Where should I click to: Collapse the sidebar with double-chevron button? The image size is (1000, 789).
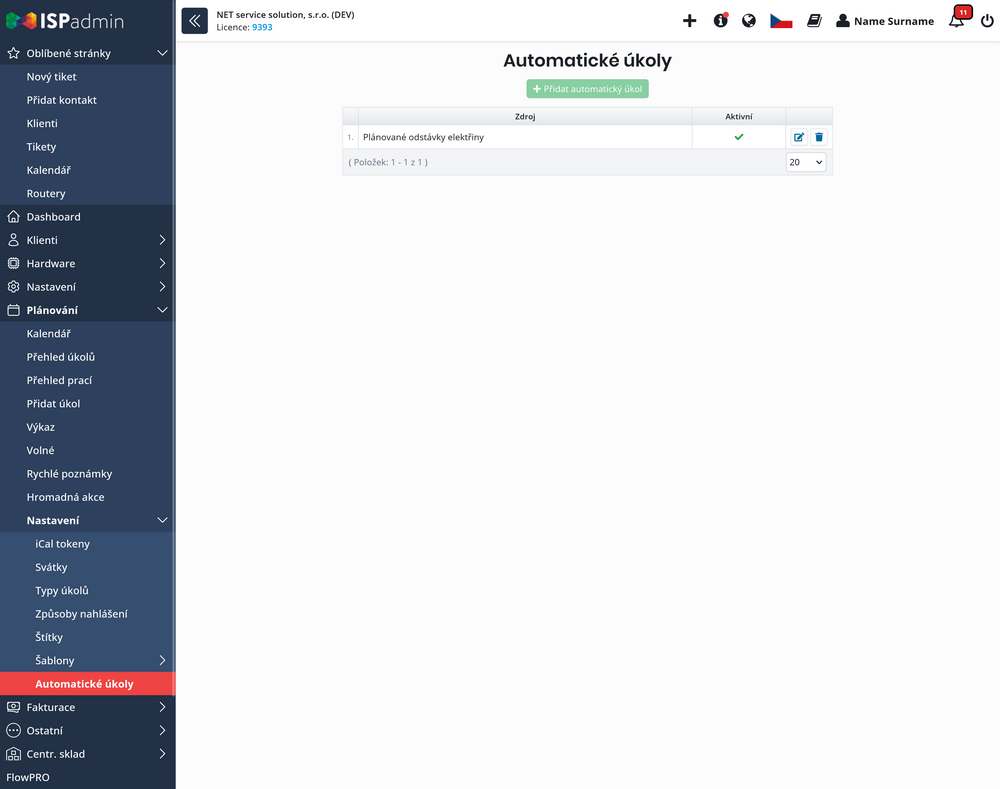coord(194,21)
